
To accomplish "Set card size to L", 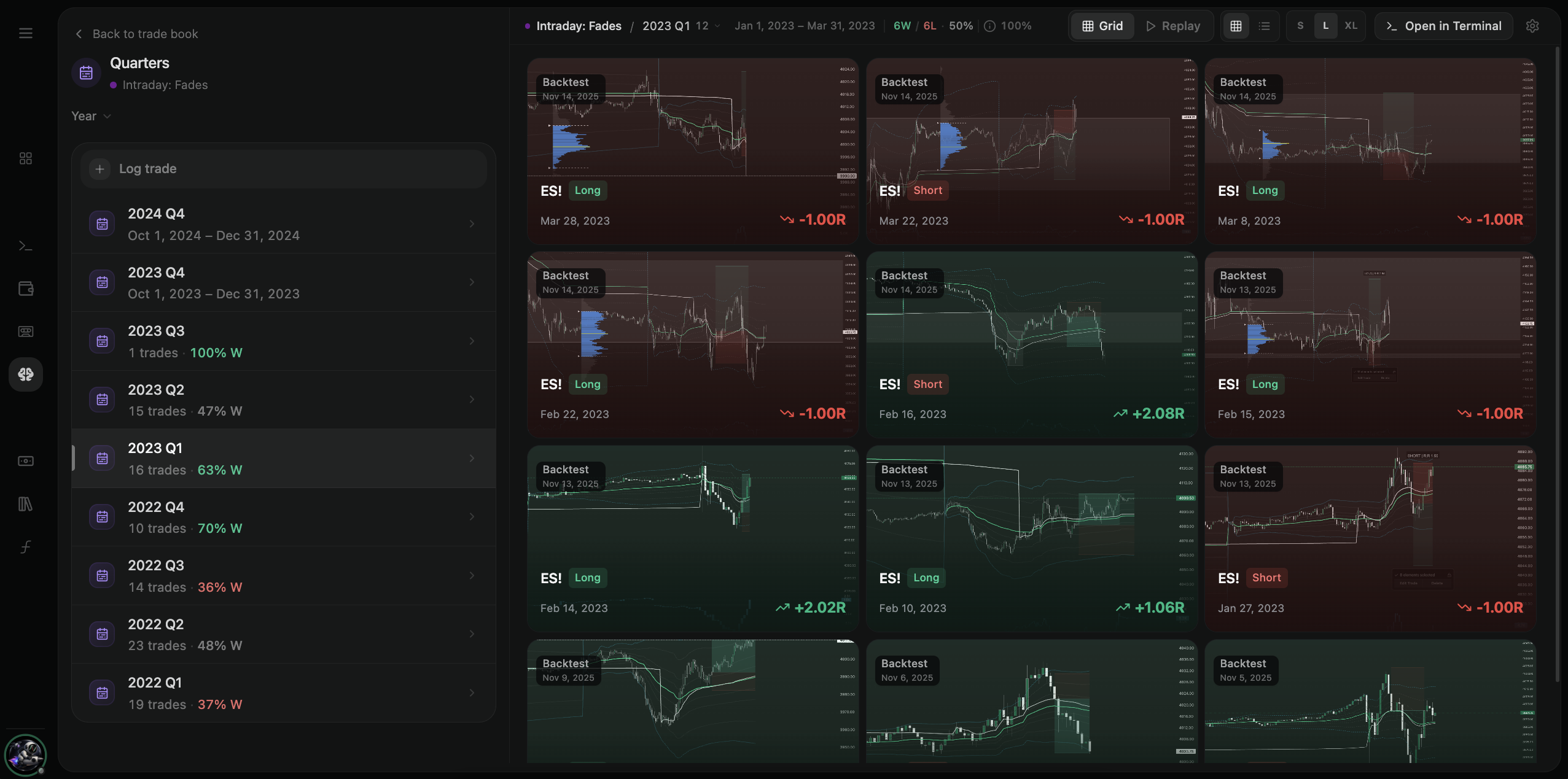I will pos(1325,26).
